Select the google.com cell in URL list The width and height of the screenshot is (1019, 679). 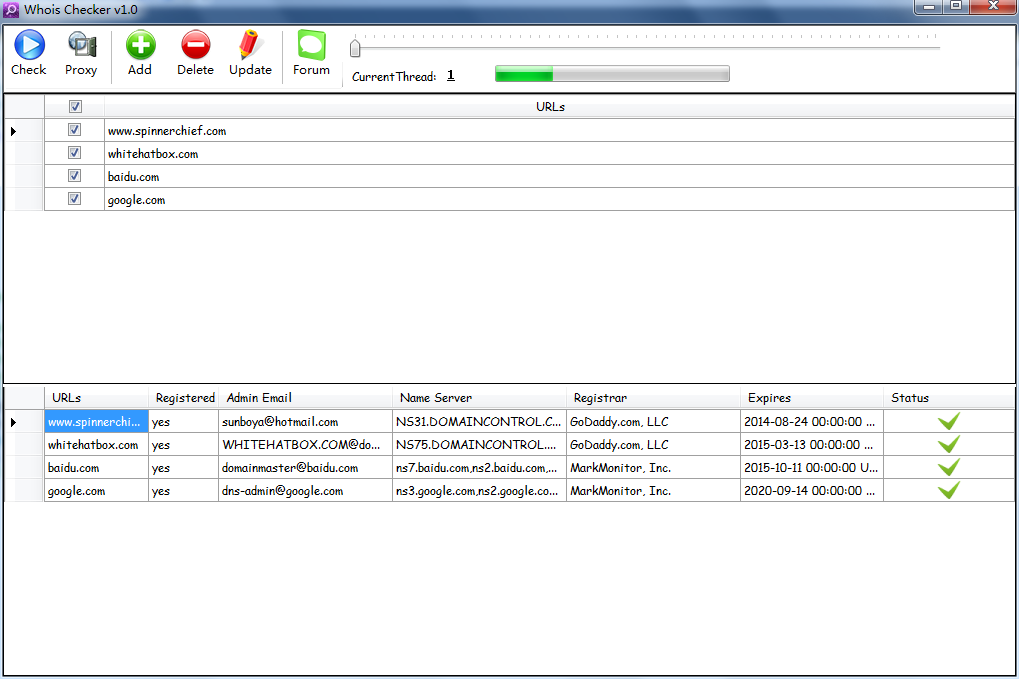[x=137, y=200]
